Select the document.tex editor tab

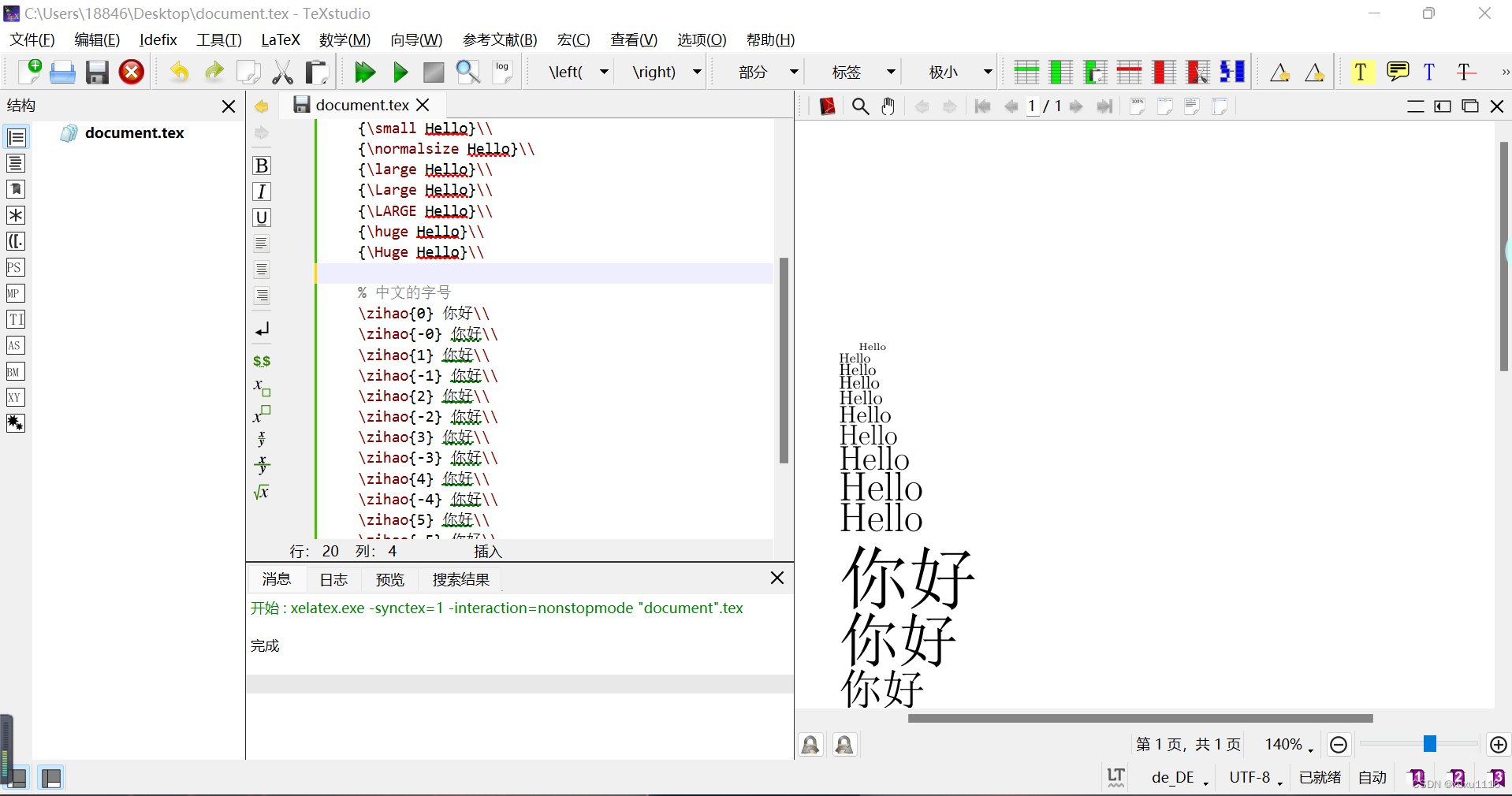(x=361, y=105)
